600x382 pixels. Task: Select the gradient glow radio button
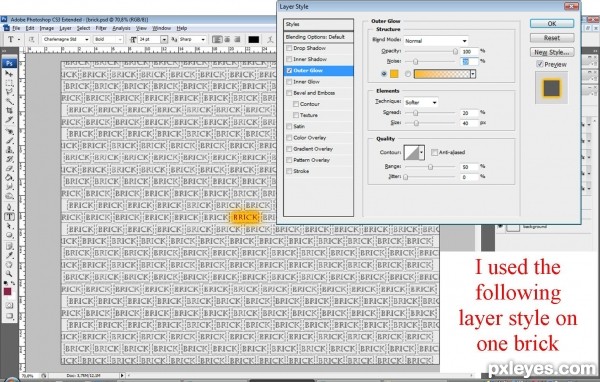[408, 74]
